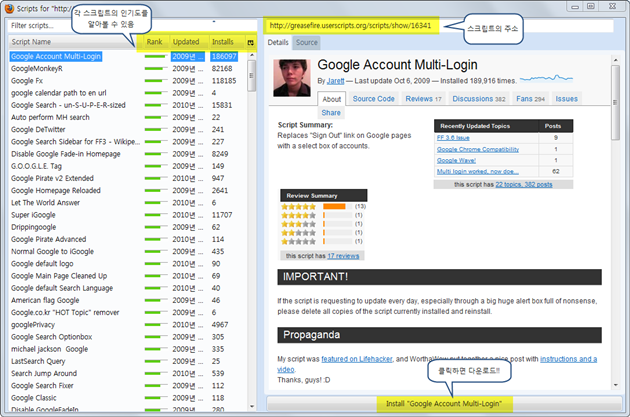This screenshot has height=417, width=630.
Task: Type in the Filter scripts field
Action: point(132,25)
